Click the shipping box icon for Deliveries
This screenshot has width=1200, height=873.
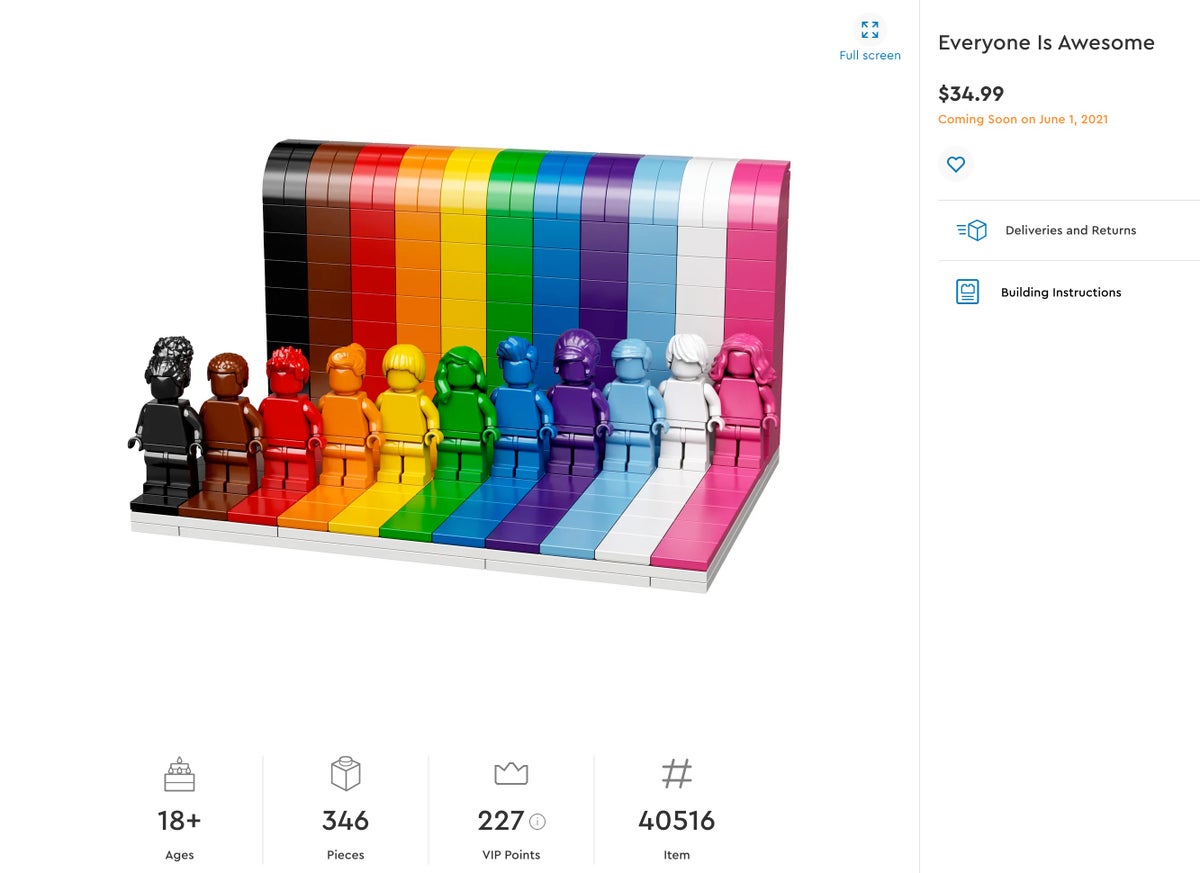[971, 230]
